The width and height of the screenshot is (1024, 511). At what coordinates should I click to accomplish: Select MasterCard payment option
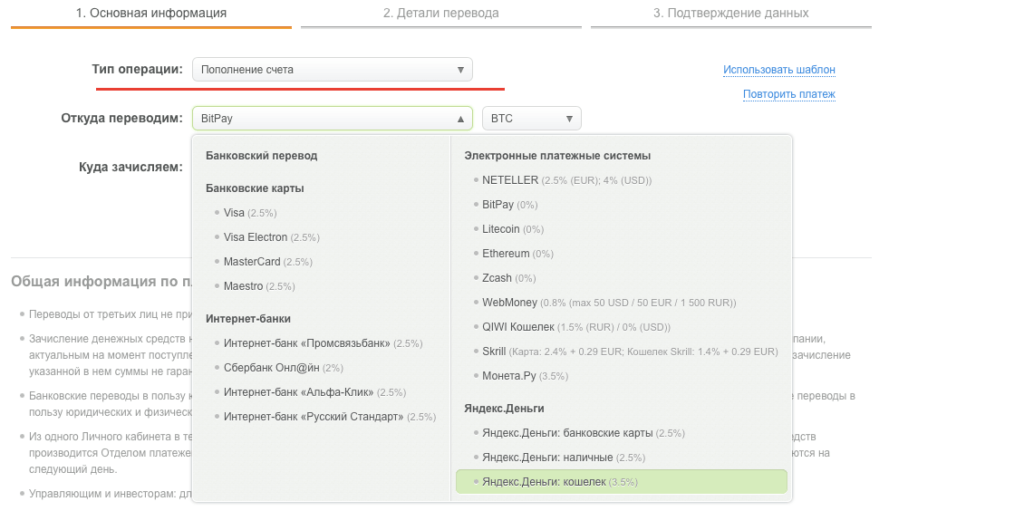point(252,262)
